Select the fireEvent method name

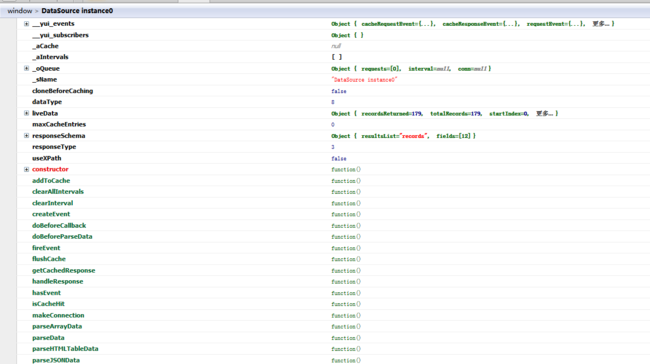[x=46, y=248]
